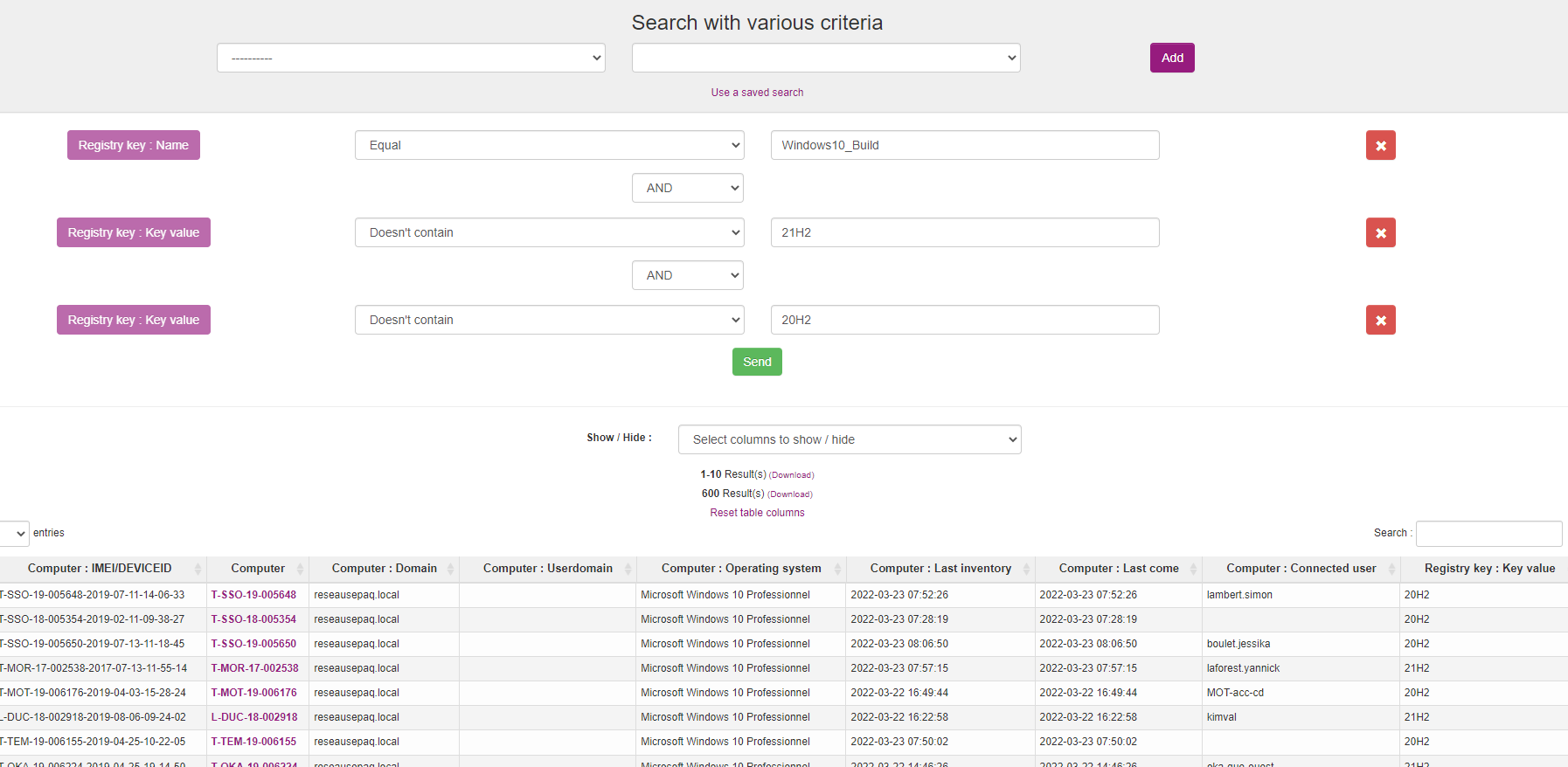The width and height of the screenshot is (1568, 767).
Task: Select operating system cell in T-TEM-19-006155 row
Action: click(x=741, y=742)
